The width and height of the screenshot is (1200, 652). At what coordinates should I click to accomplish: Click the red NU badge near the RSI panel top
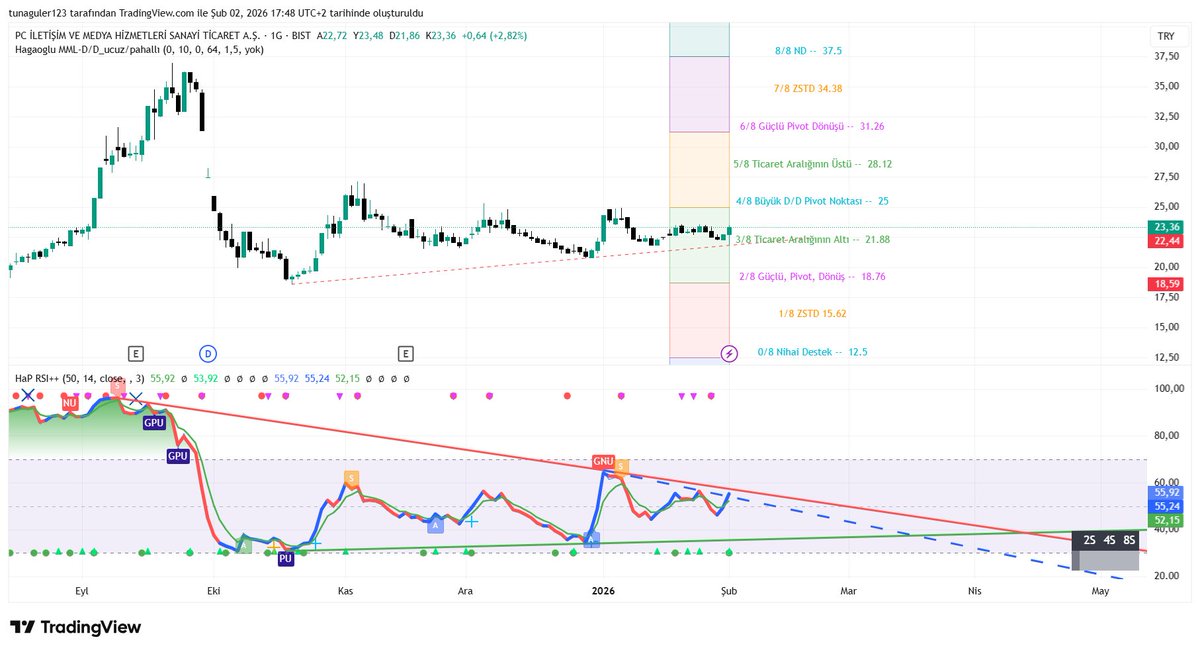[x=70, y=403]
